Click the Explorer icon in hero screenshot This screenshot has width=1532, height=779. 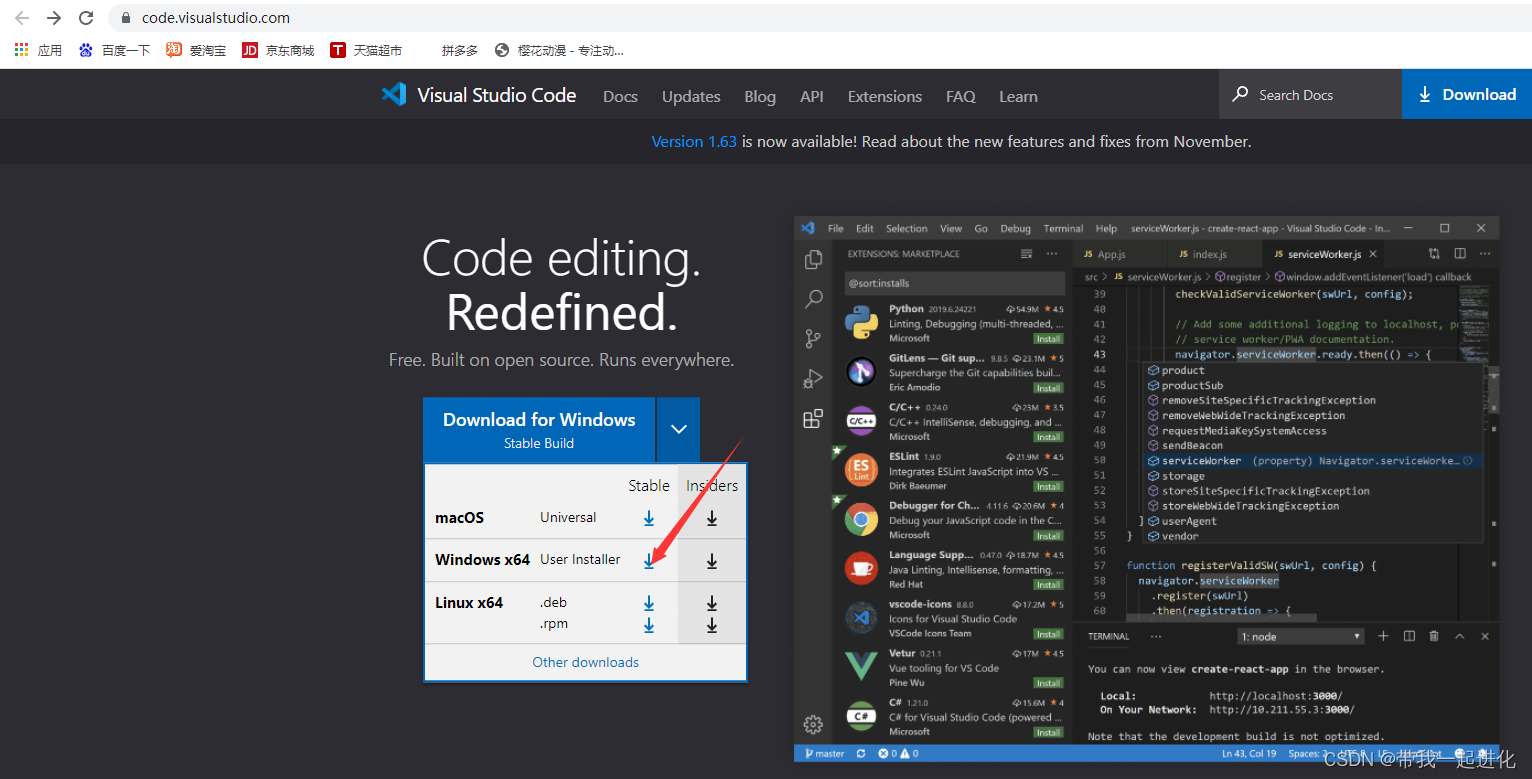click(x=814, y=259)
